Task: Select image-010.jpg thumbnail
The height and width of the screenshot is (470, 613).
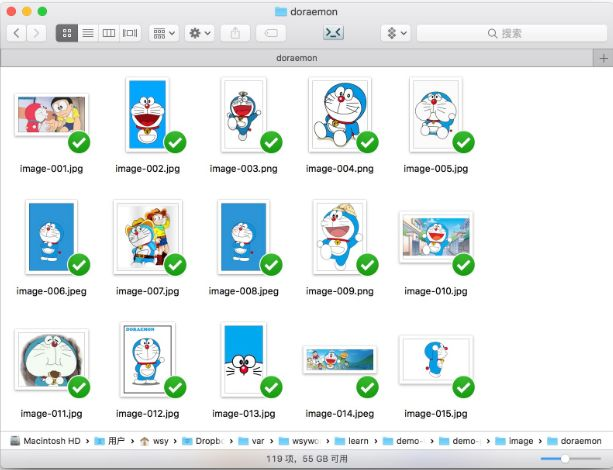Action: (436, 237)
